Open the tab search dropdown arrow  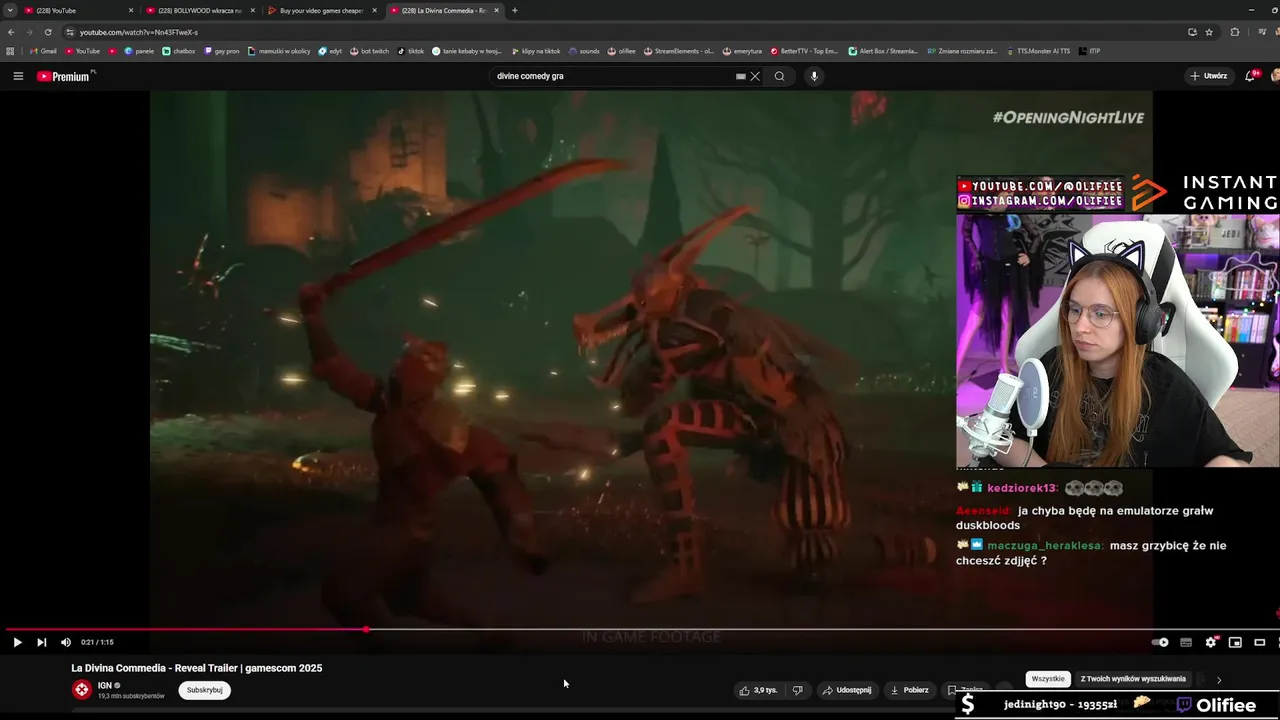[x=9, y=10]
